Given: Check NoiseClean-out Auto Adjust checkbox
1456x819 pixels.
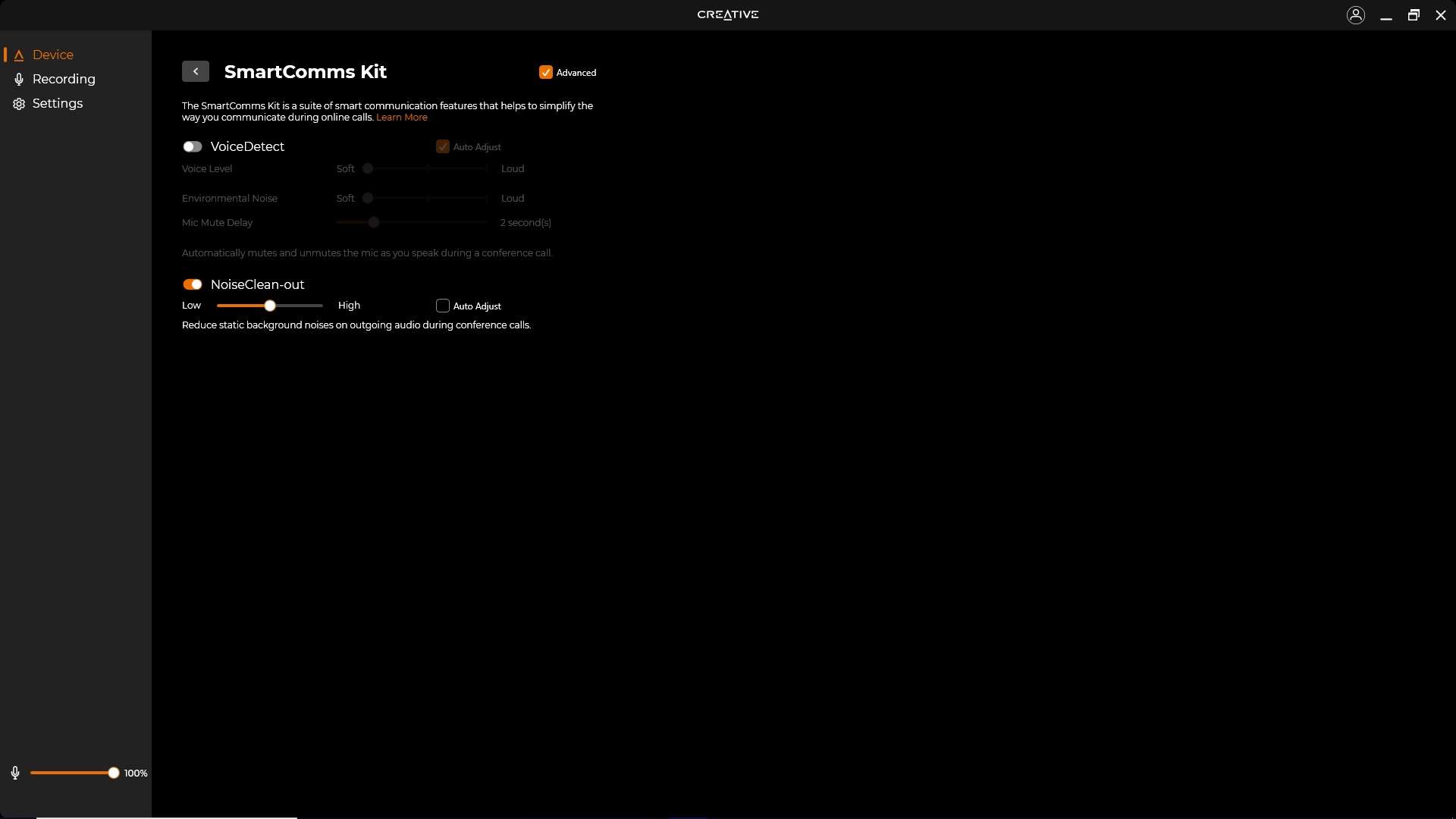Looking at the screenshot, I should coord(443,306).
